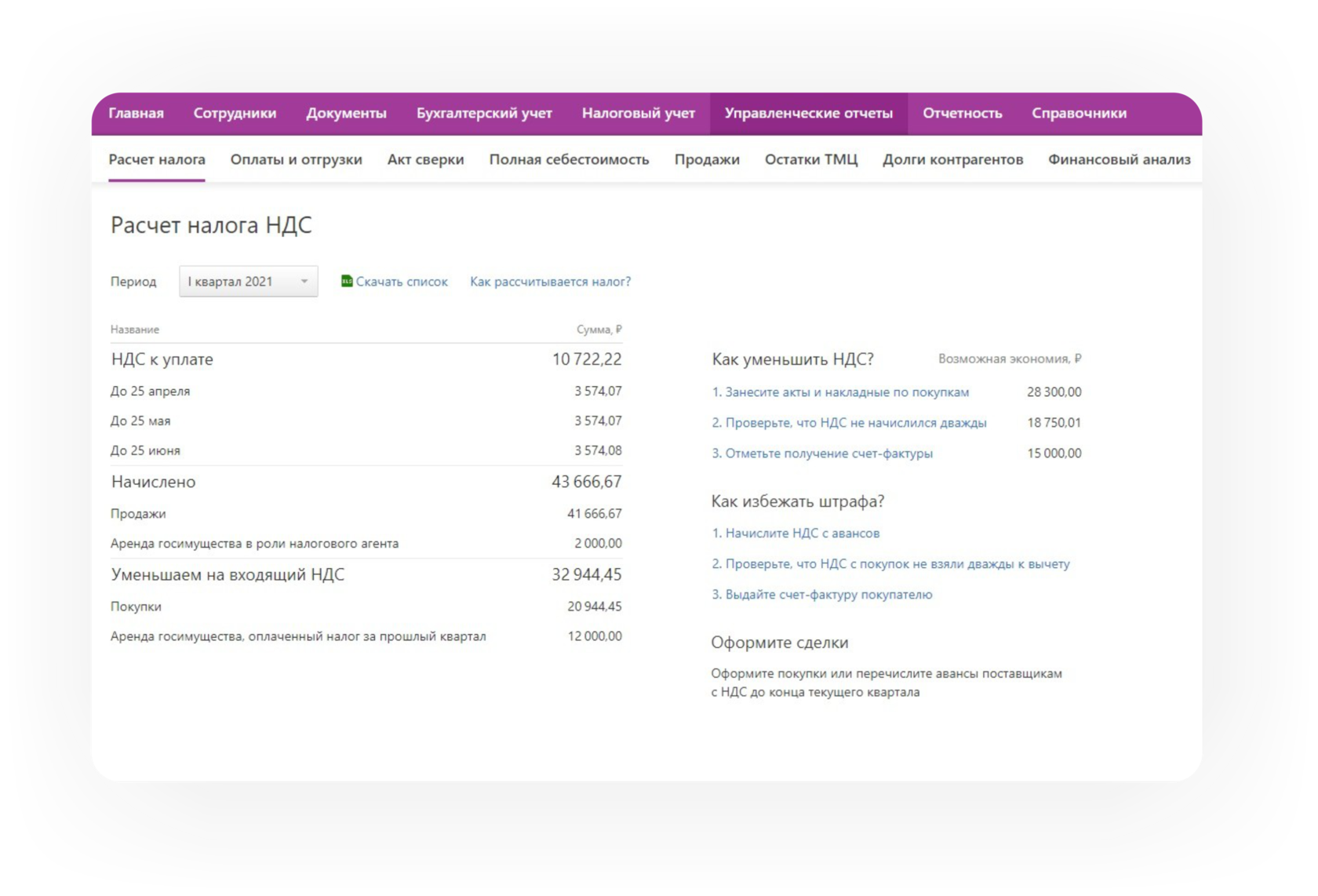Follow link Занесите акты и накладные по покупкам
Image resolution: width=1318 pixels, height=896 pixels.
point(840,392)
